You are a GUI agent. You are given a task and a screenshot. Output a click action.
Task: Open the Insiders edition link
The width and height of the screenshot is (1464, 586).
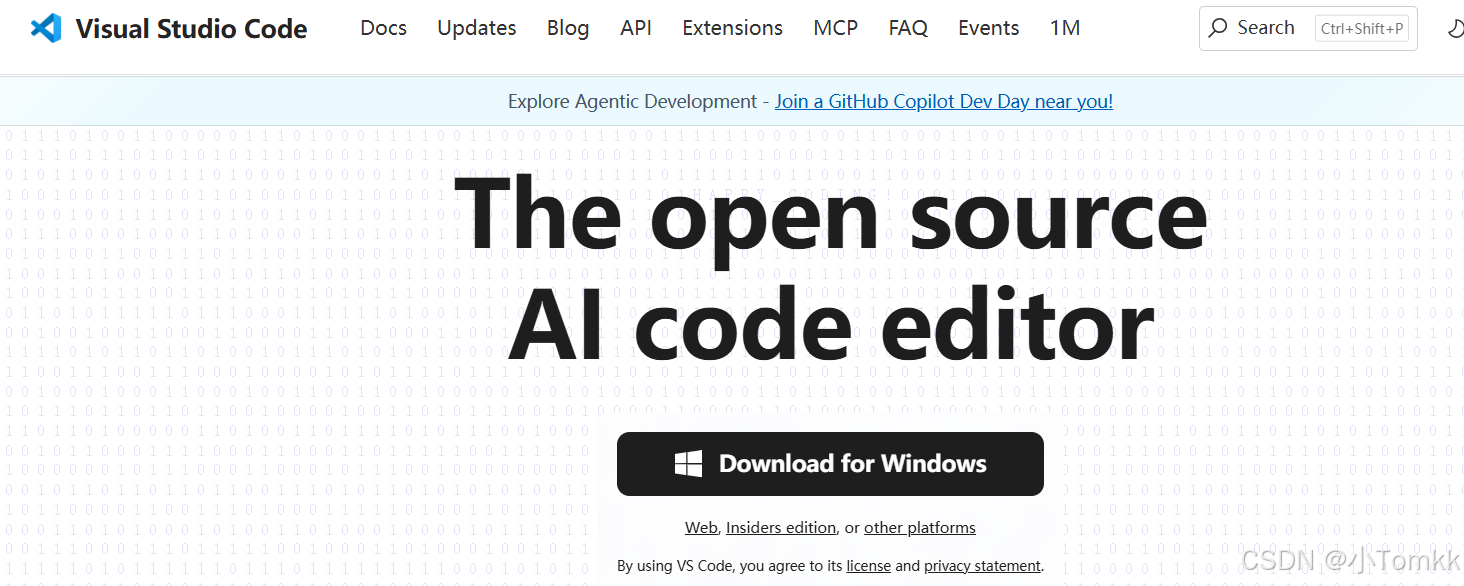click(781, 527)
